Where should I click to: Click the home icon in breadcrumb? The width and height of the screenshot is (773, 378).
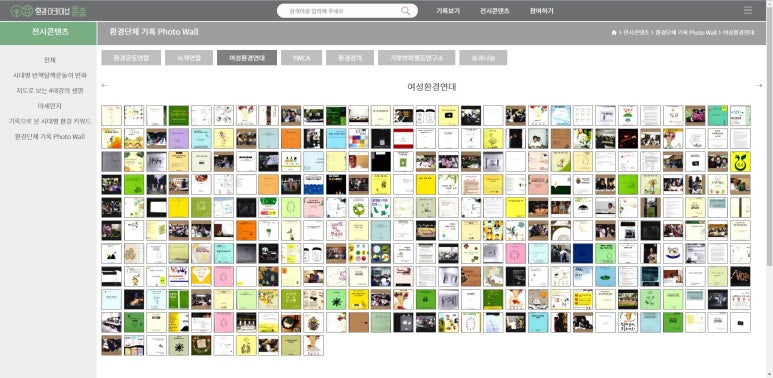(614, 33)
